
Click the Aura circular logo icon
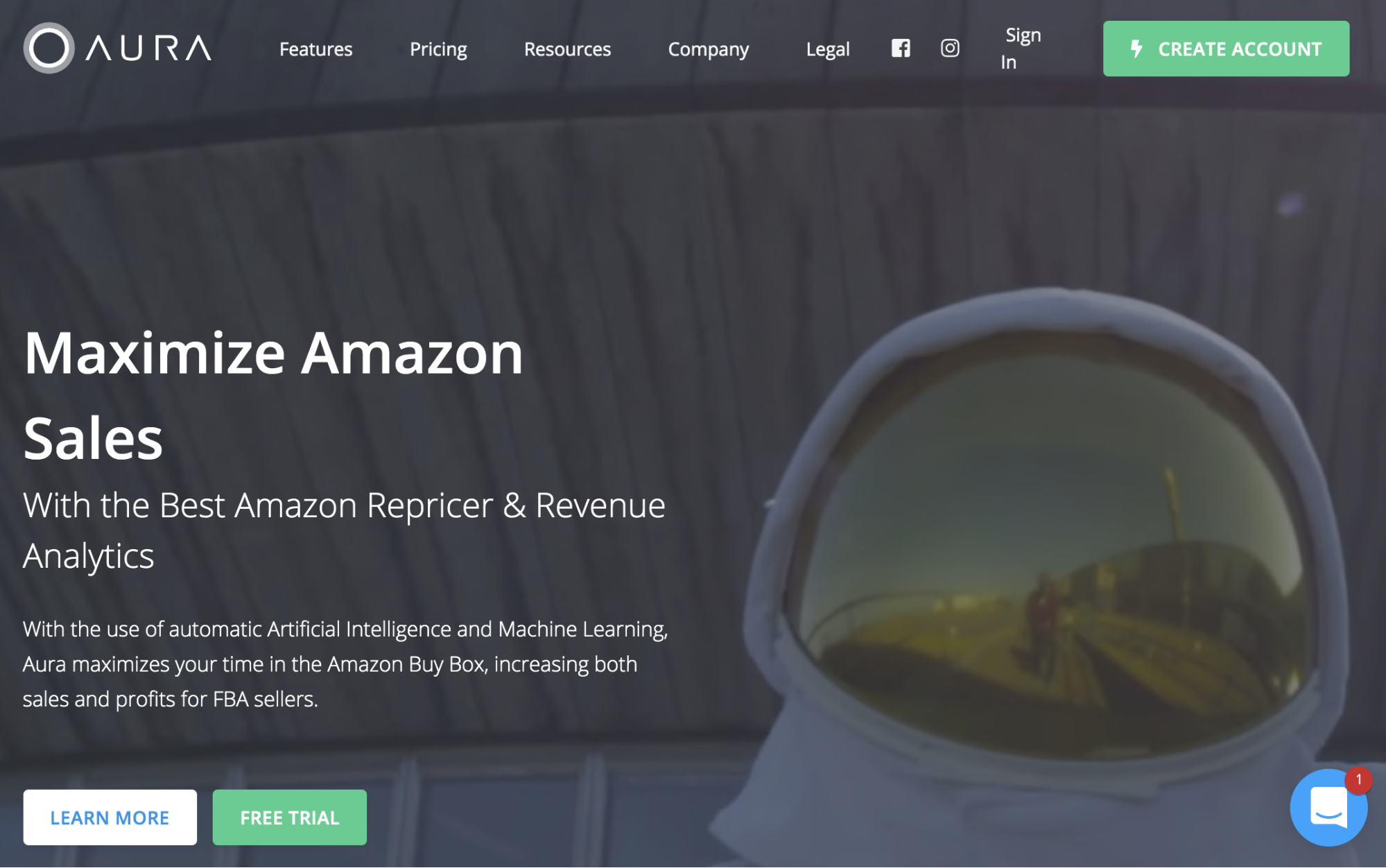pos(49,49)
